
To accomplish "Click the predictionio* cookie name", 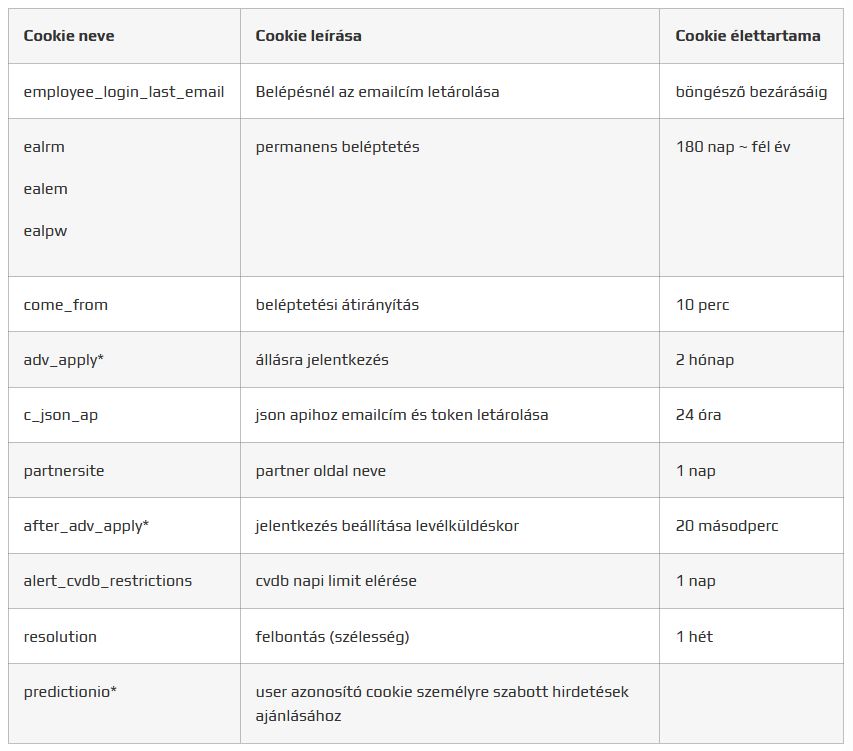I will [70, 692].
